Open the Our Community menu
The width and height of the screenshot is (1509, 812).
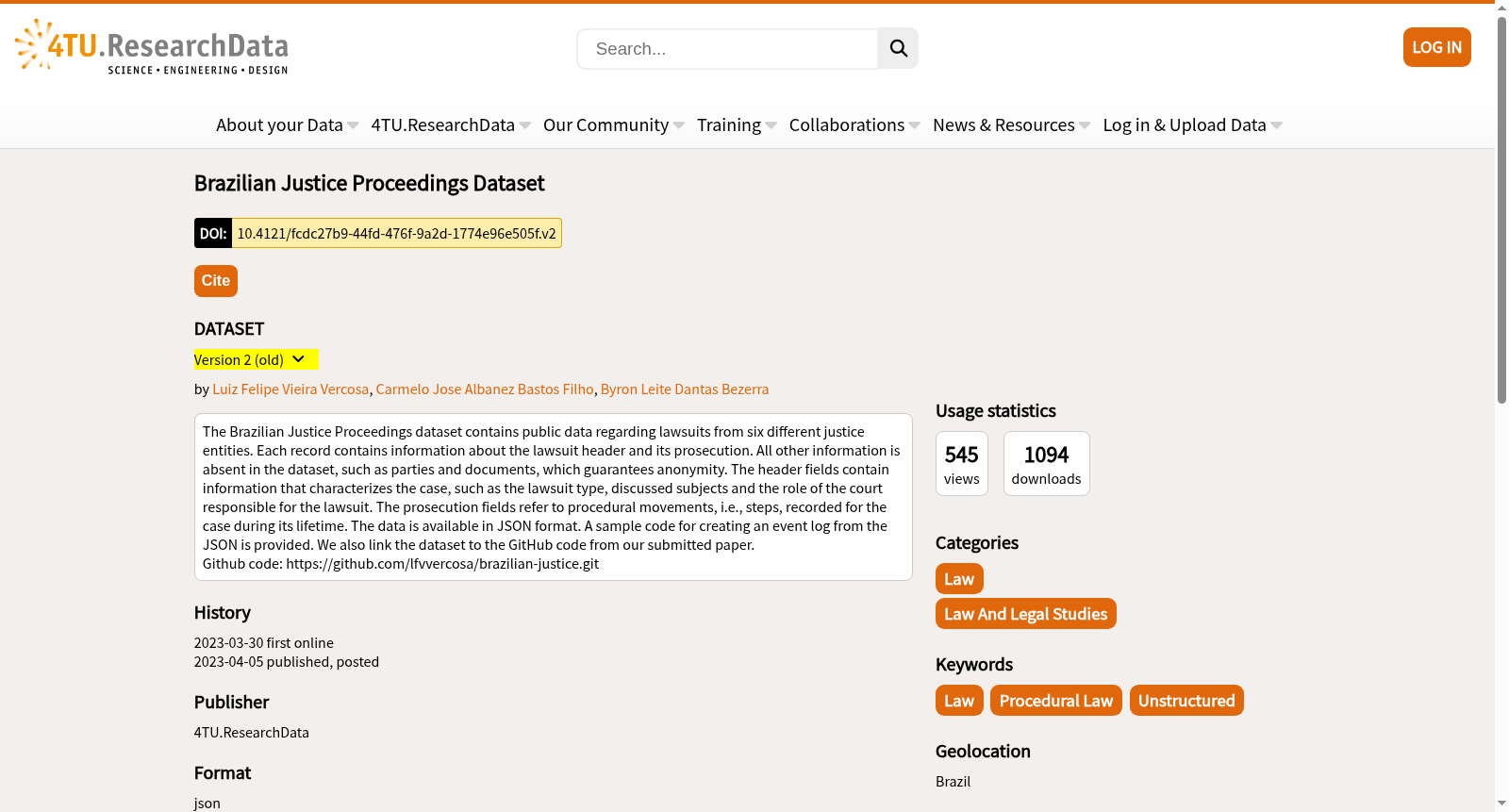point(614,125)
